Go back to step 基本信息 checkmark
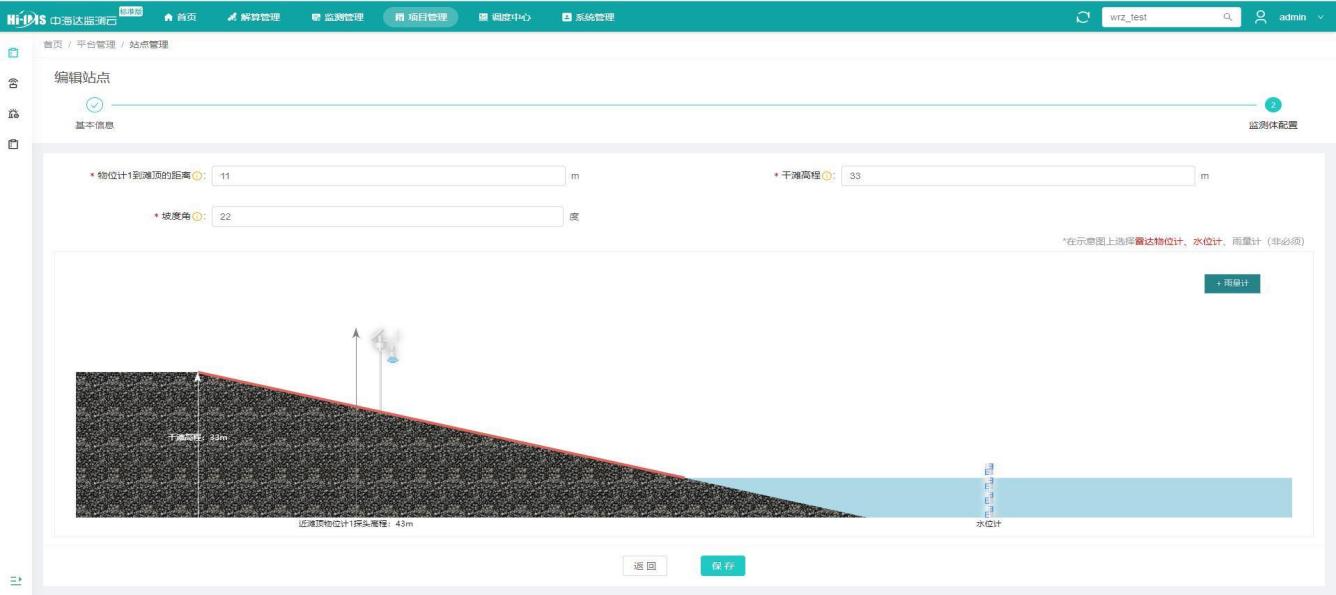This screenshot has height=595, width=1336. point(94,104)
